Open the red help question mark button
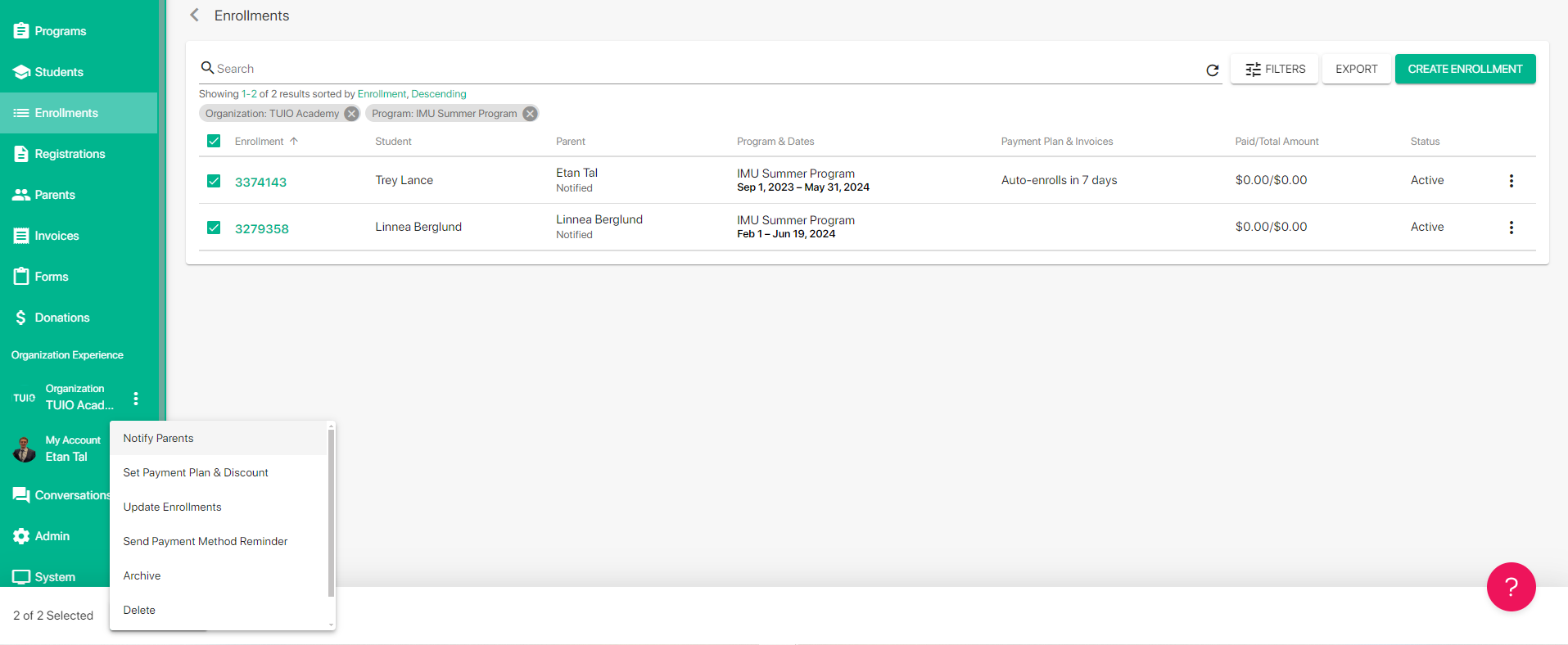The height and width of the screenshot is (645, 1568). pyautogui.click(x=1511, y=587)
